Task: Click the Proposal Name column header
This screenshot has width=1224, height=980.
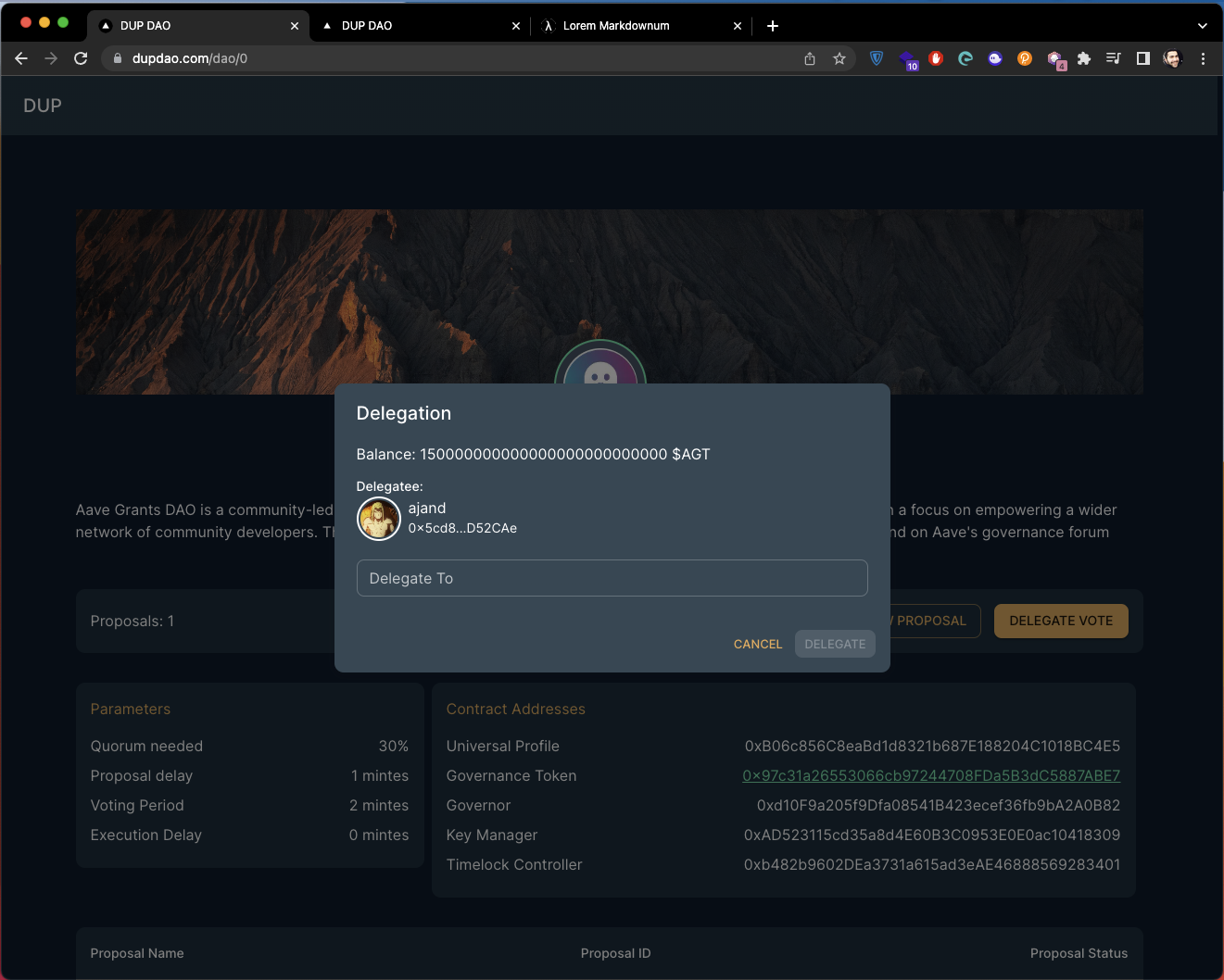Action: click(137, 953)
